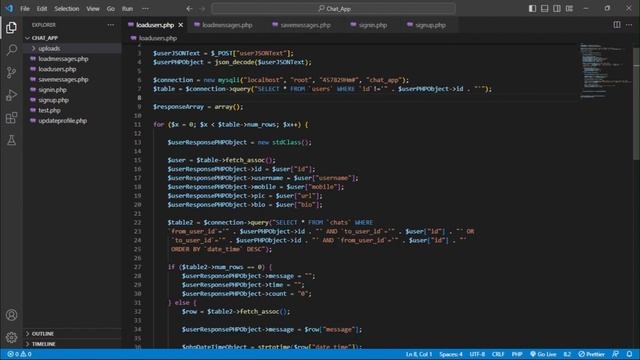Open the Testing flask view
This screenshot has width=640, height=360.
[11, 140]
